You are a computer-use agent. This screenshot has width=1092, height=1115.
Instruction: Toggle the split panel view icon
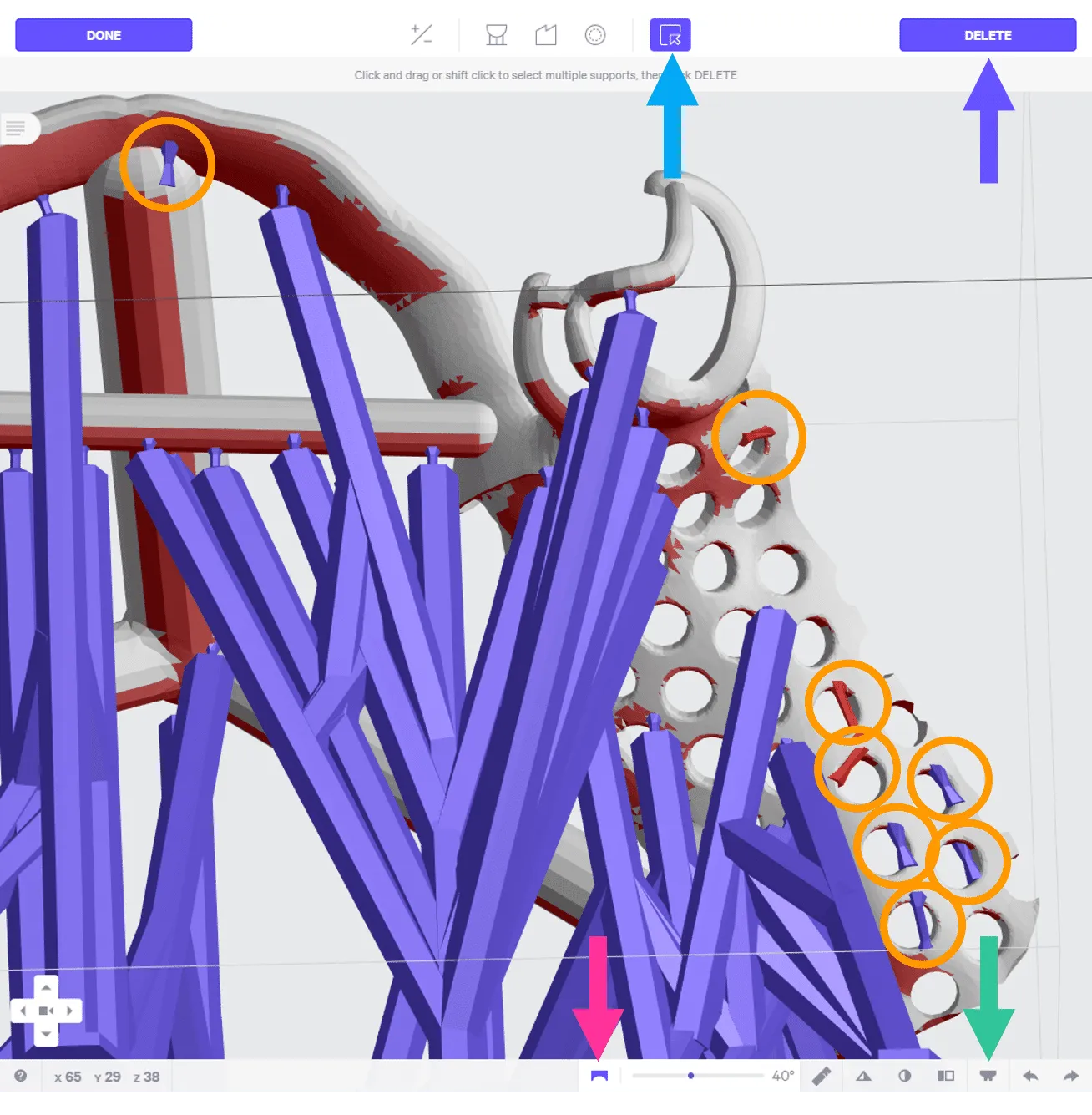tap(946, 1076)
